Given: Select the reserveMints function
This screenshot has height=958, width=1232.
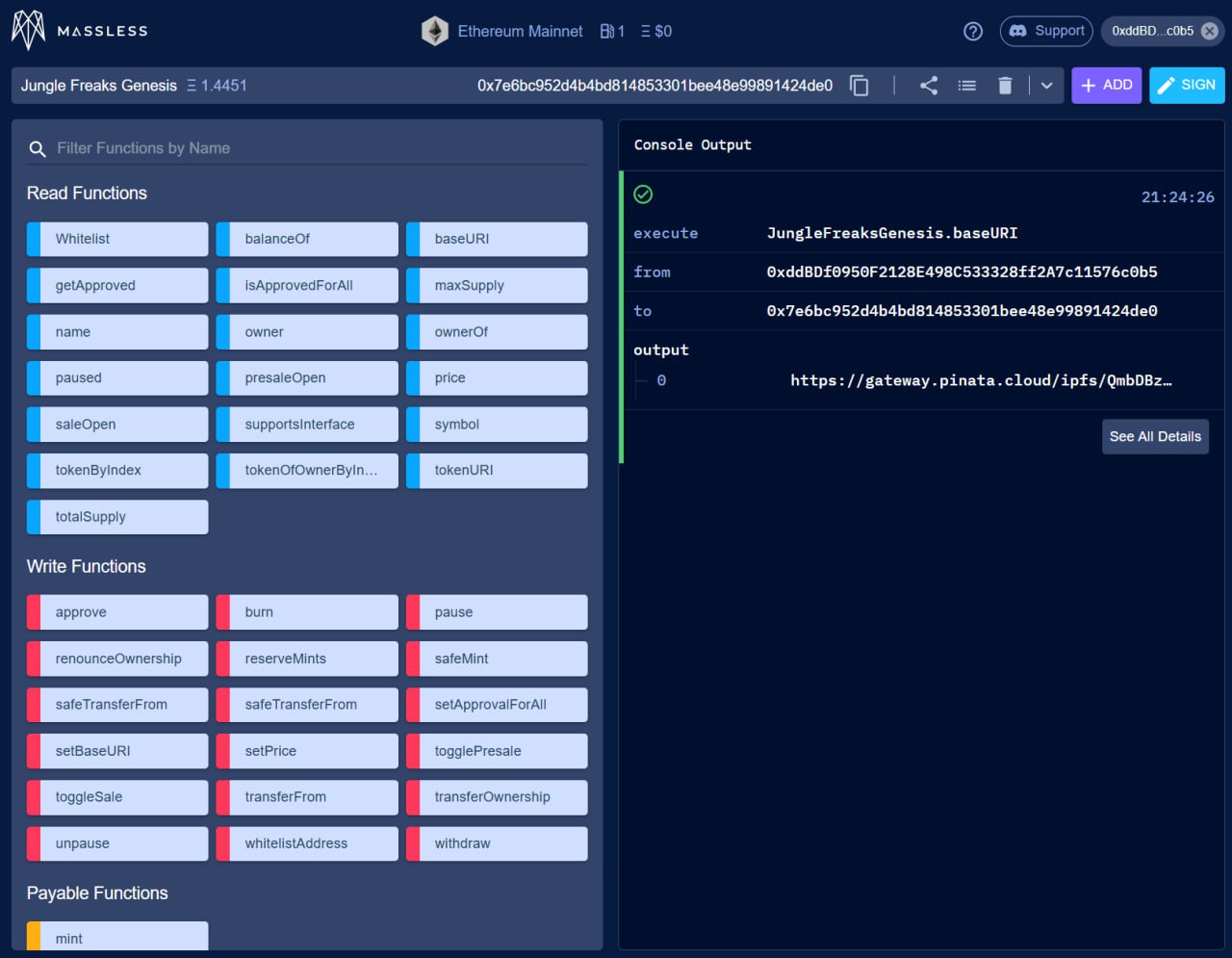Looking at the screenshot, I should pos(307,659).
